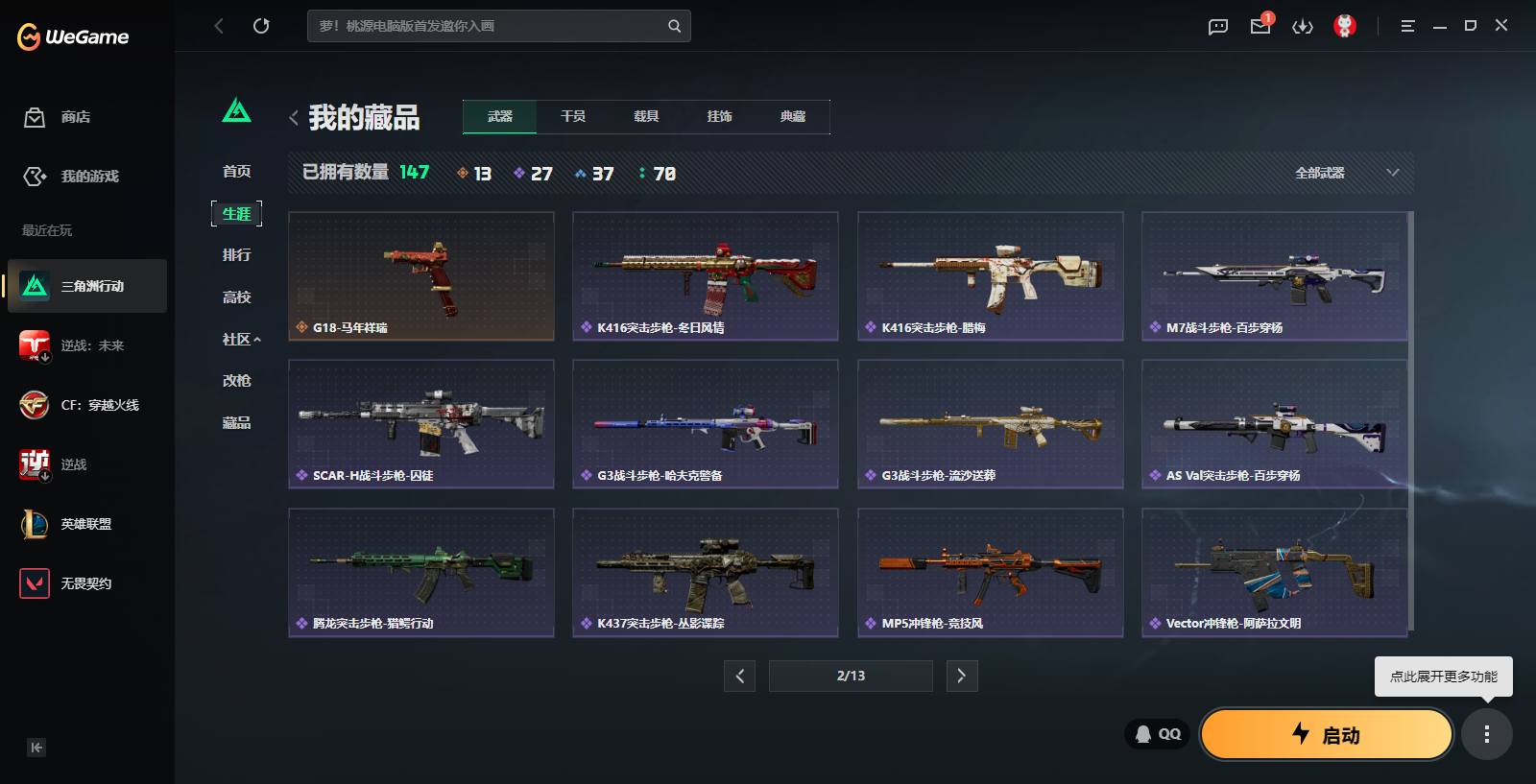Select the G18-马年祥瑞 weapon card

click(421, 276)
